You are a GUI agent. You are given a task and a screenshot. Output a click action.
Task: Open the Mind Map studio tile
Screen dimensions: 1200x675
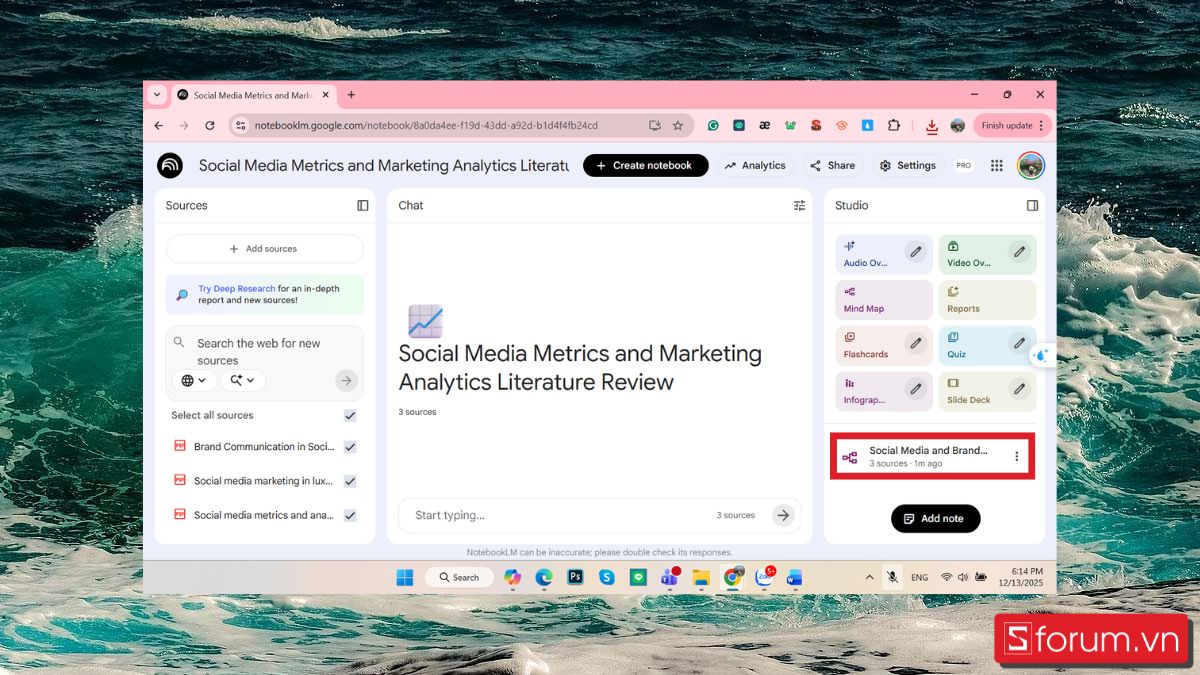pyautogui.click(x=883, y=300)
